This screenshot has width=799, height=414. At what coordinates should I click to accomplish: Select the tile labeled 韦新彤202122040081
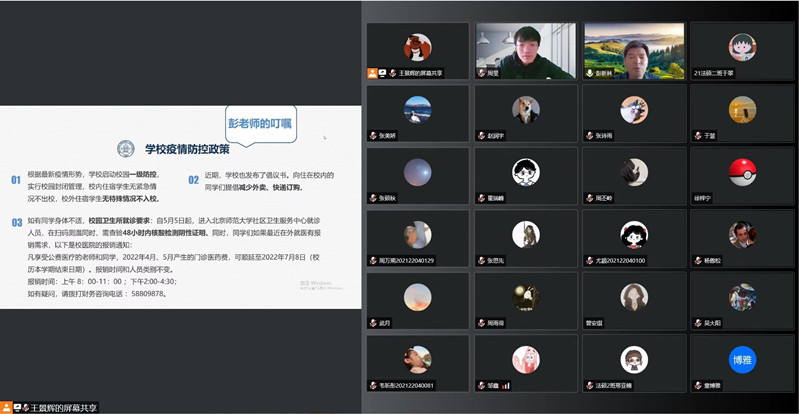coord(417,362)
